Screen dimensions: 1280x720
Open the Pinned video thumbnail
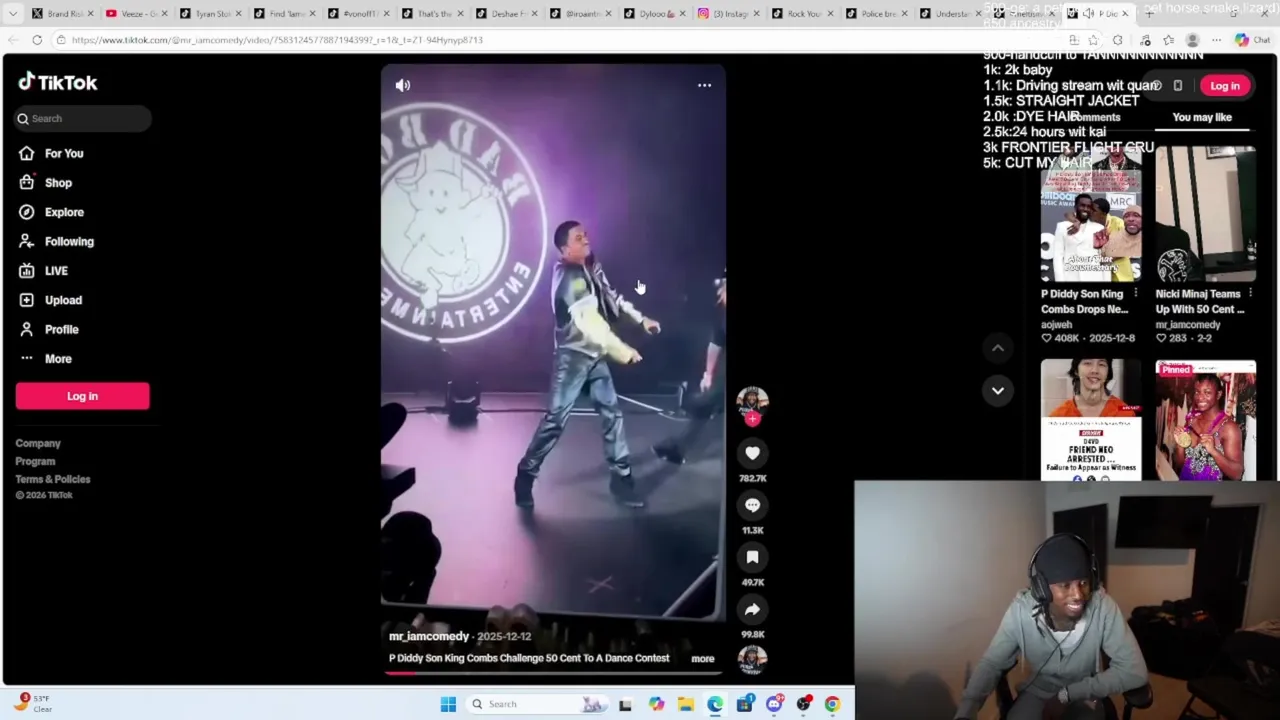coord(1205,420)
